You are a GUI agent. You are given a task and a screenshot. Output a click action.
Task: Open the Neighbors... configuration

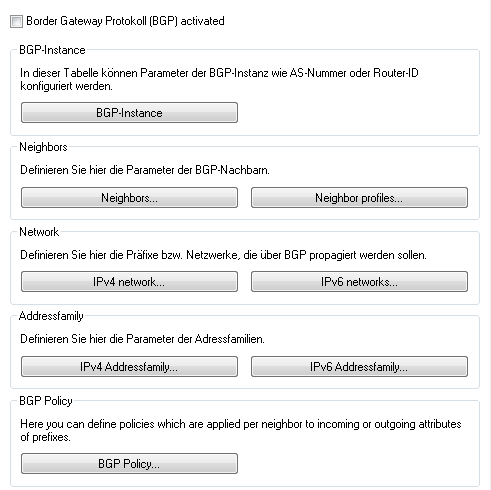(129, 198)
